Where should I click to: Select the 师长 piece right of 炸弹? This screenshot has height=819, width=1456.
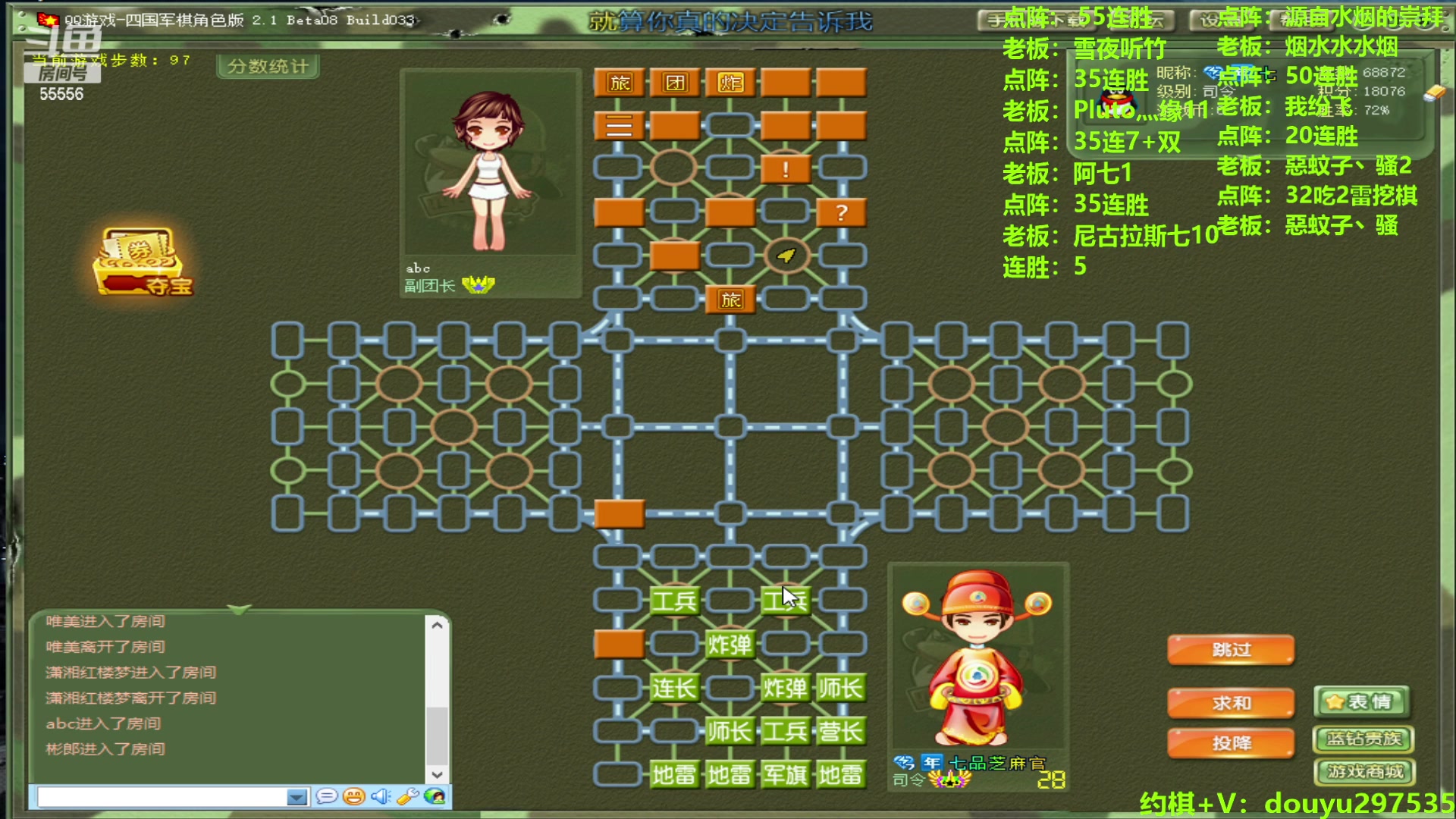(x=840, y=689)
